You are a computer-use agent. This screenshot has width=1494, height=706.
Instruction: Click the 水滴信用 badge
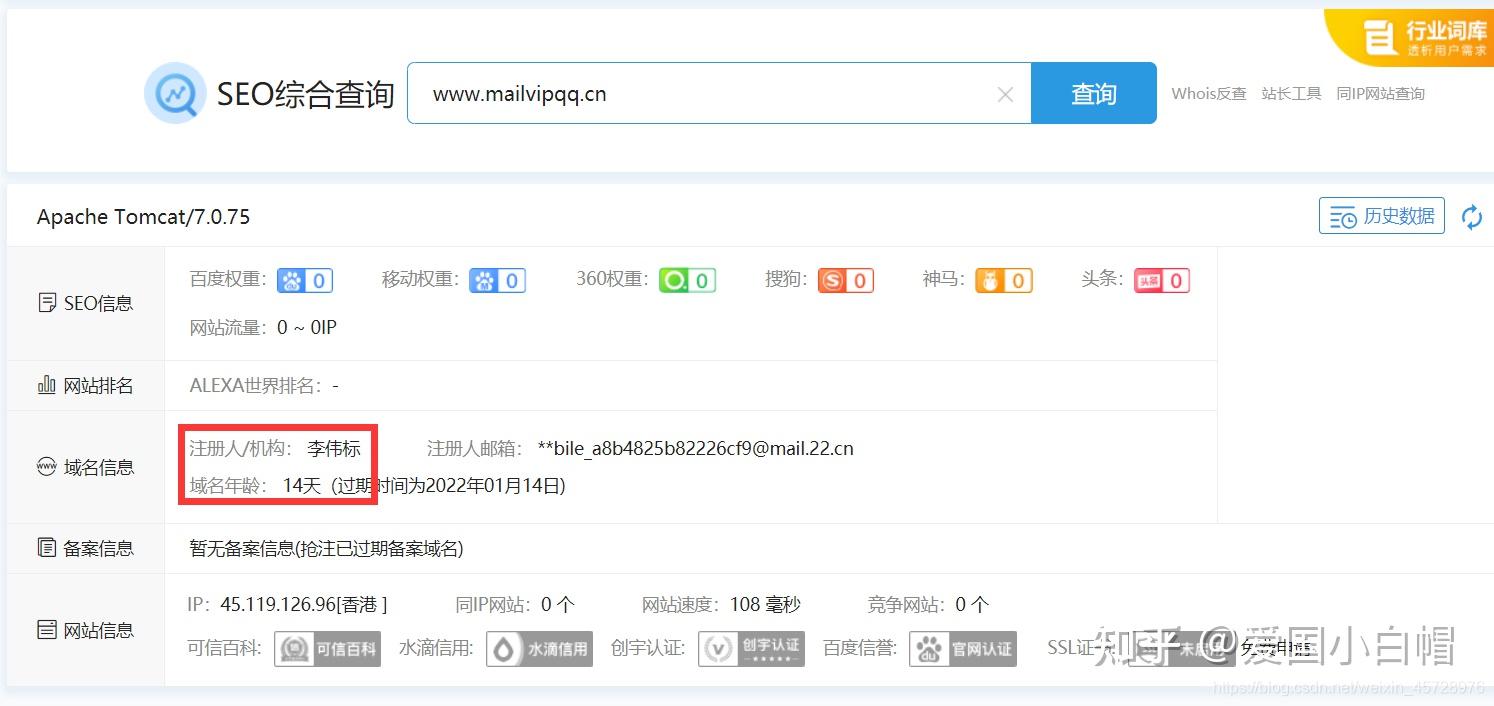[539, 648]
